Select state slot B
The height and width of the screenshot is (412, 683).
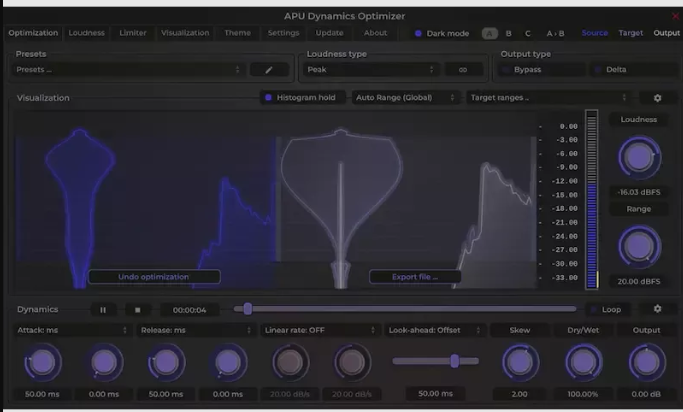tap(508, 34)
